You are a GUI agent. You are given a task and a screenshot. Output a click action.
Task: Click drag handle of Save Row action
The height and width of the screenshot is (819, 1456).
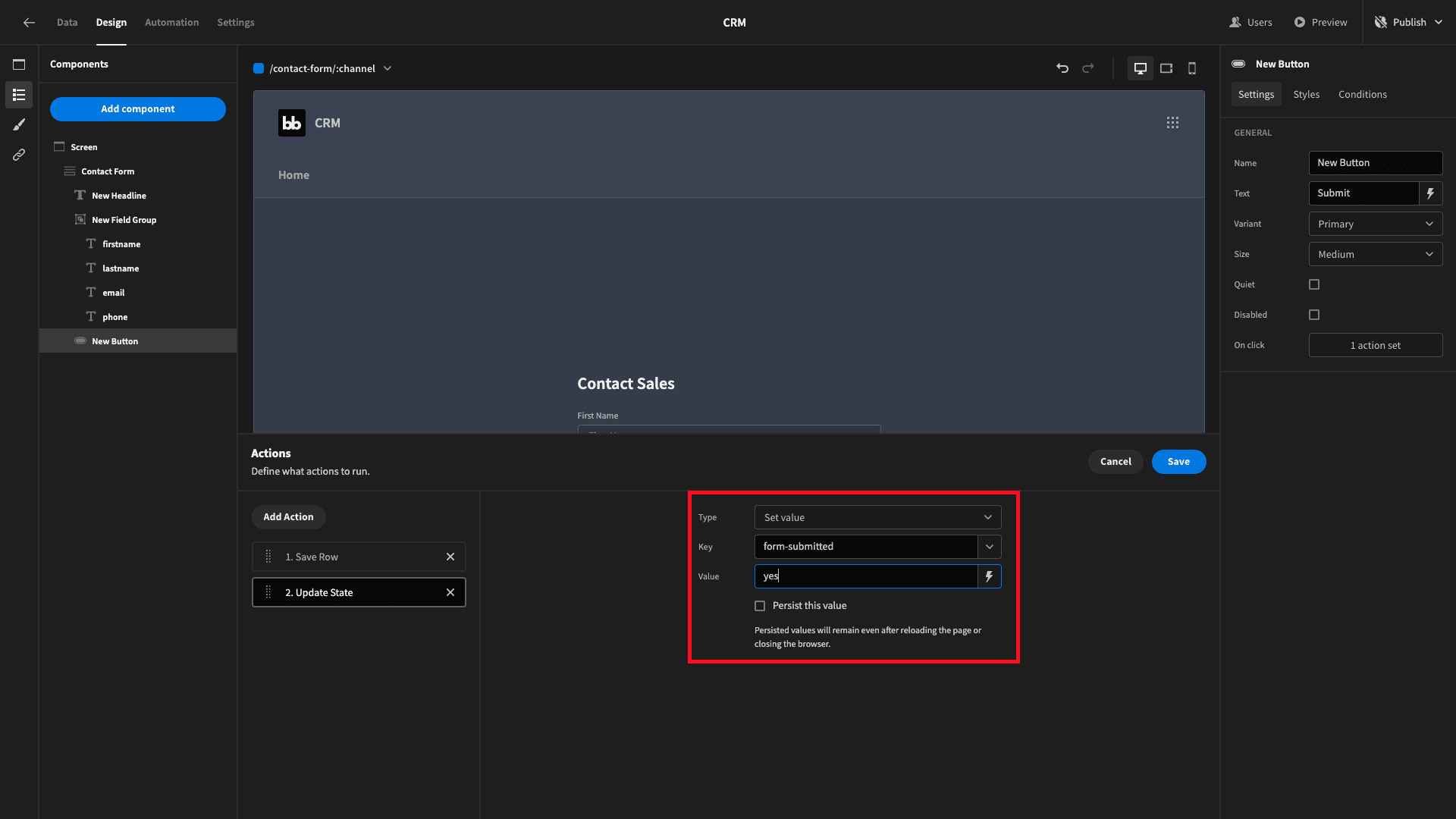point(268,557)
